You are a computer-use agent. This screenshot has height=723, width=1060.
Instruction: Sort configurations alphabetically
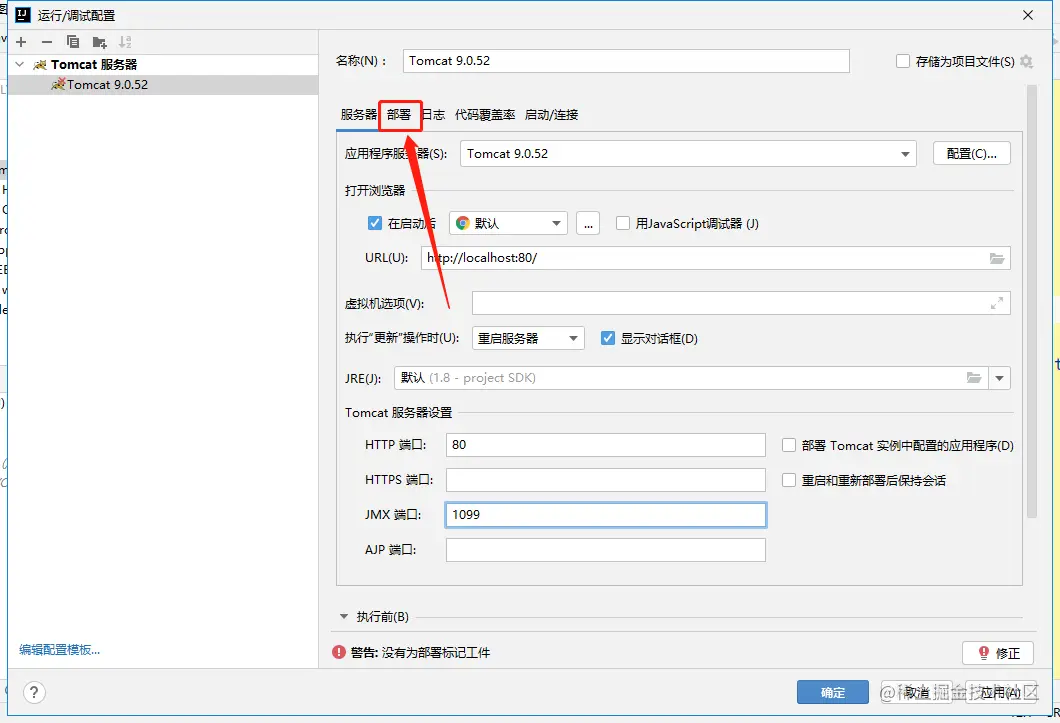125,42
